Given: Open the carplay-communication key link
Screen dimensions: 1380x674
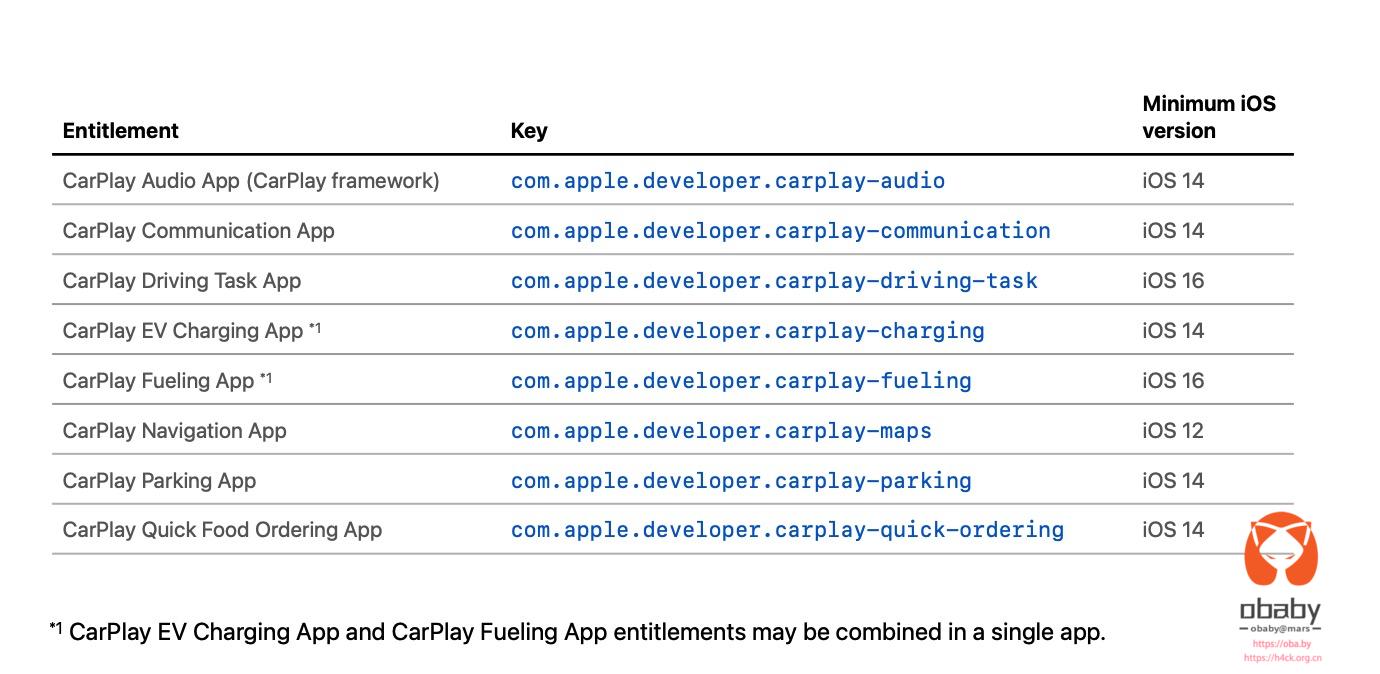Looking at the screenshot, I should point(781,231).
